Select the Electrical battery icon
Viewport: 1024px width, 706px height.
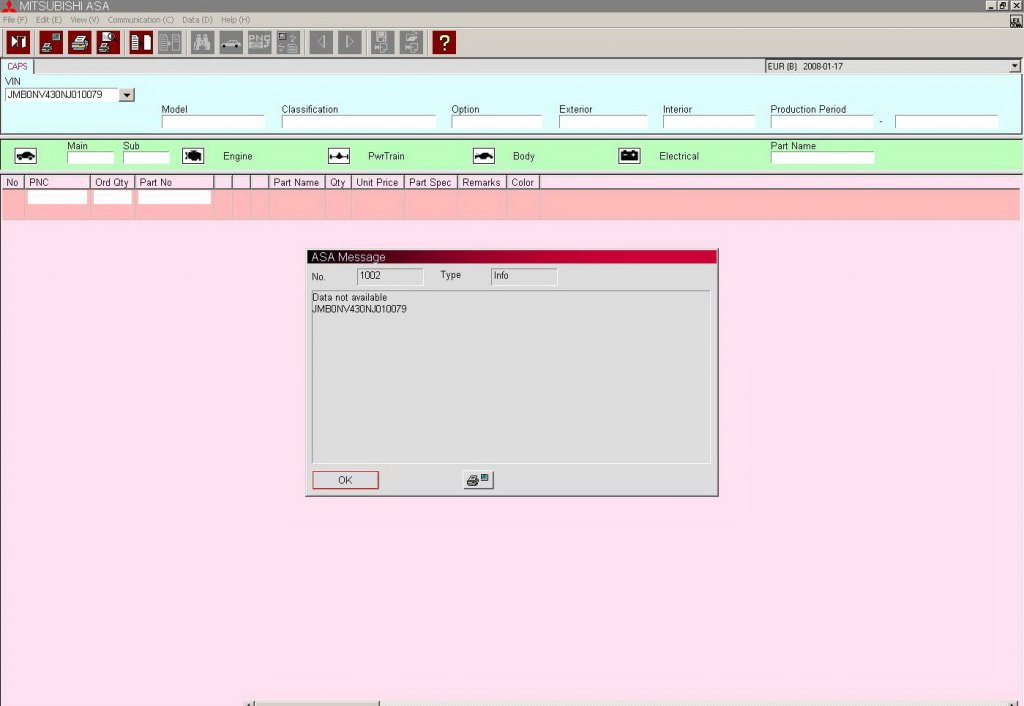(x=630, y=156)
